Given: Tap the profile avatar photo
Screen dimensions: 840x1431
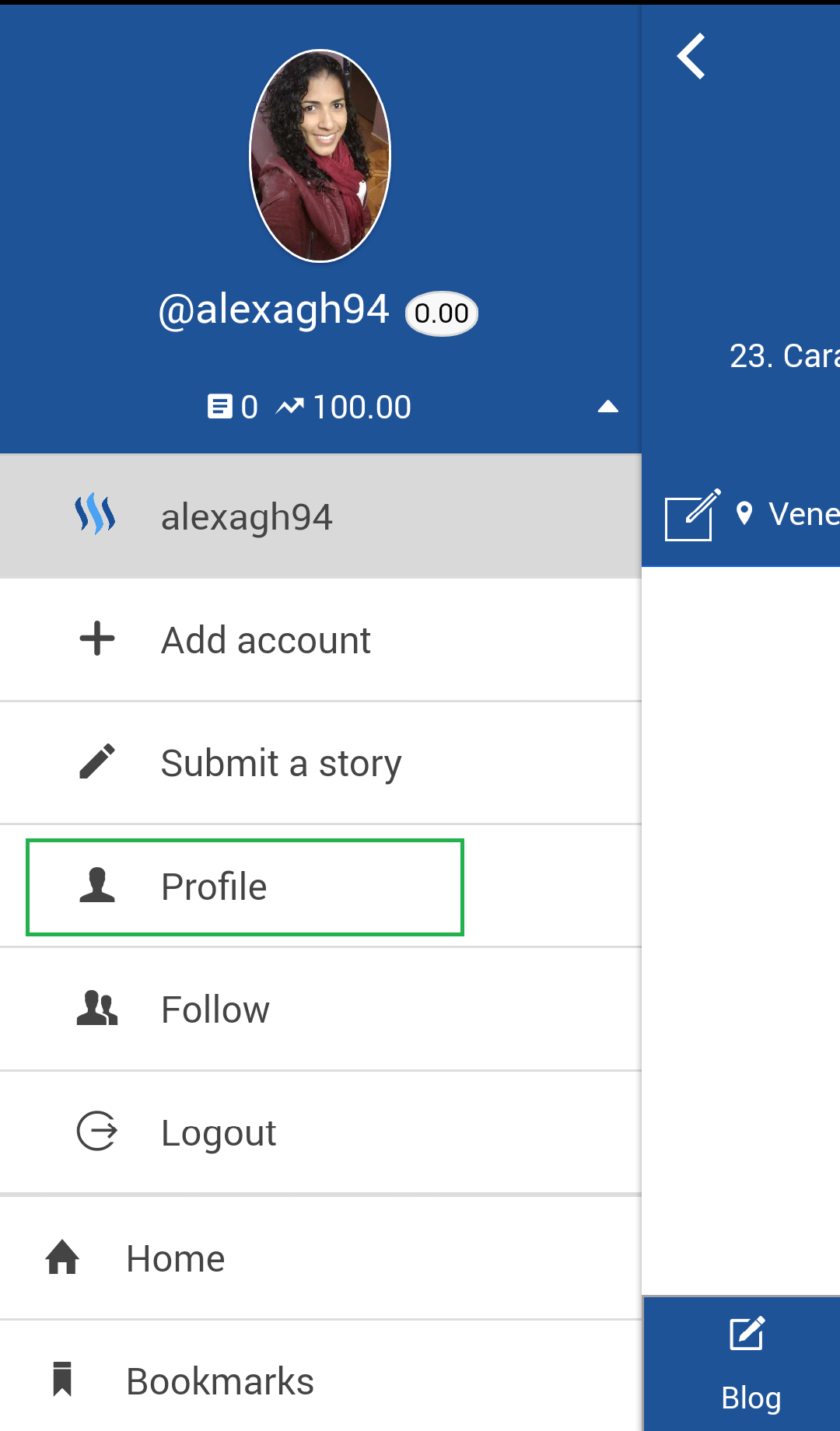Looking at the screenshot, I should [x=320, y=156].
